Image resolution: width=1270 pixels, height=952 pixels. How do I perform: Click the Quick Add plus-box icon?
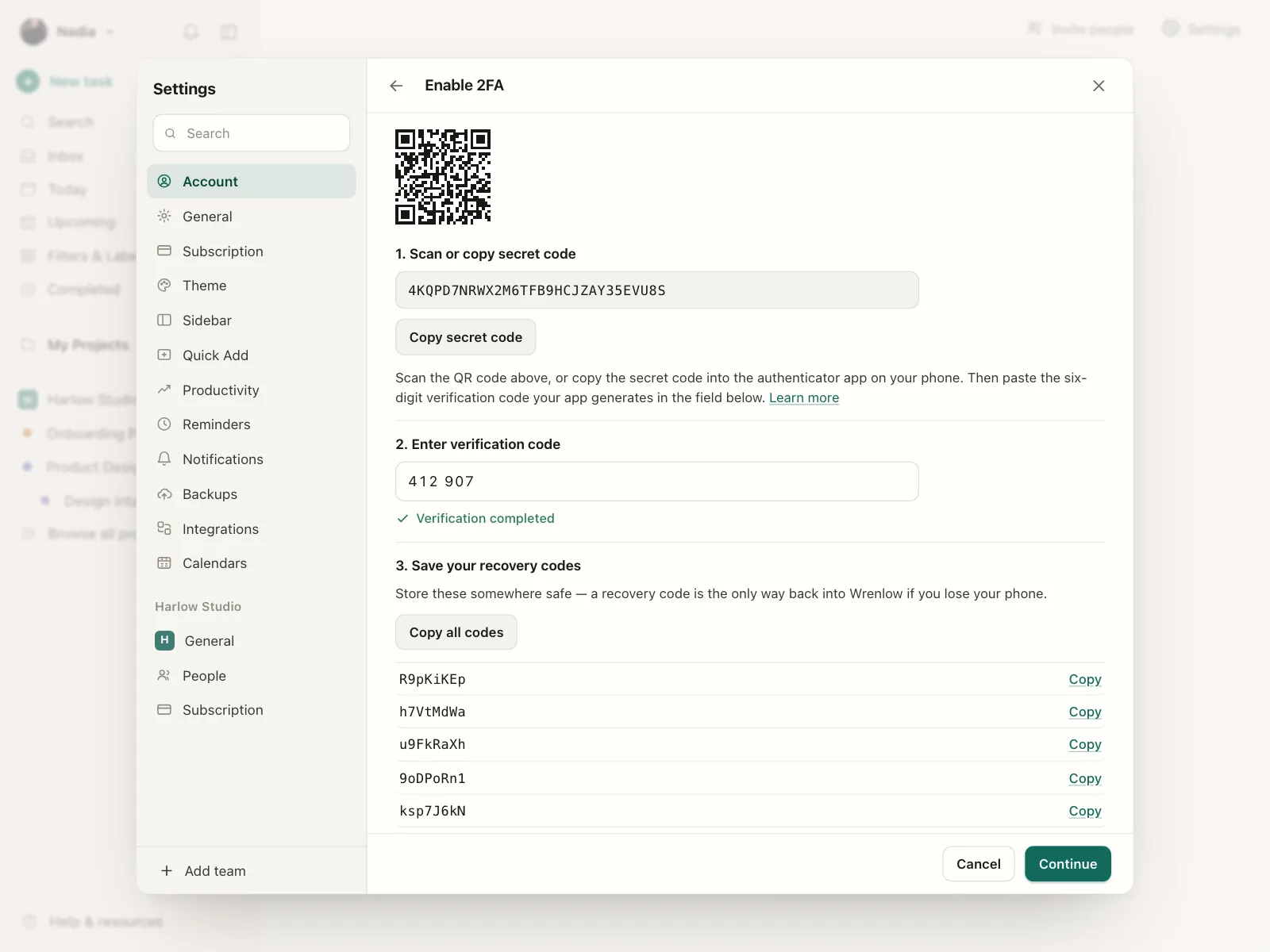click(164, 355)
